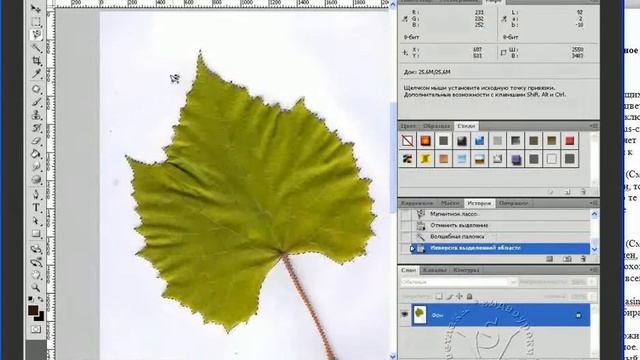Switch to the Маски tab

(450, 203)
